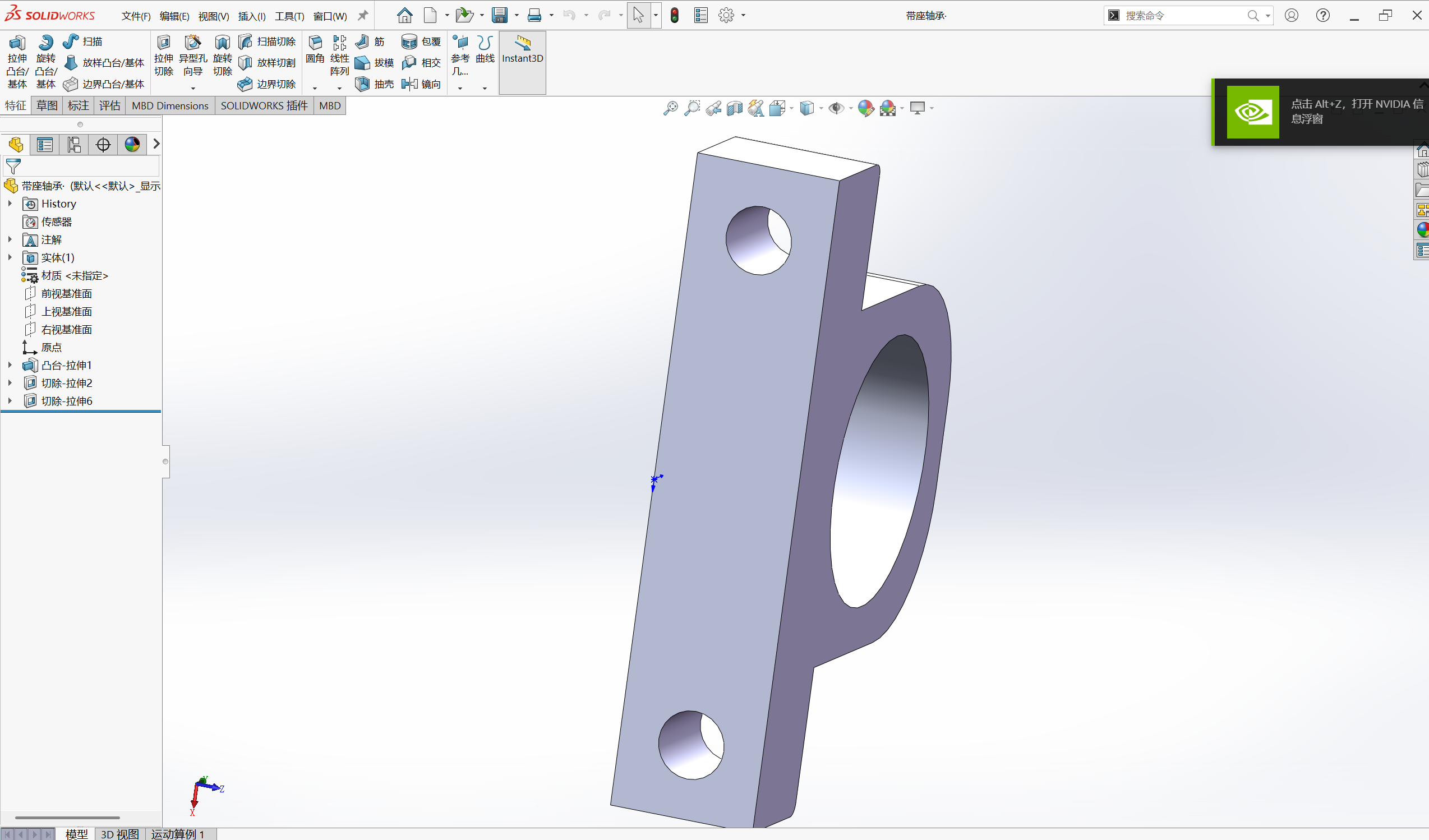Open the Display Style dropdown arrow
1429x840 pixels.
pyautogui.click(x=821, y=108)
